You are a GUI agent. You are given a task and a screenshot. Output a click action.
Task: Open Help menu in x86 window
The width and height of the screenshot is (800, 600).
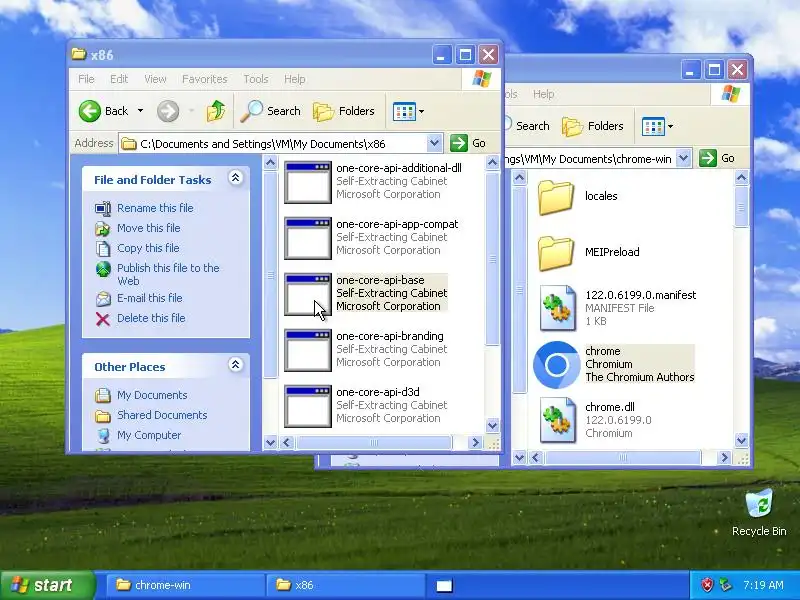tap(294, 79)
